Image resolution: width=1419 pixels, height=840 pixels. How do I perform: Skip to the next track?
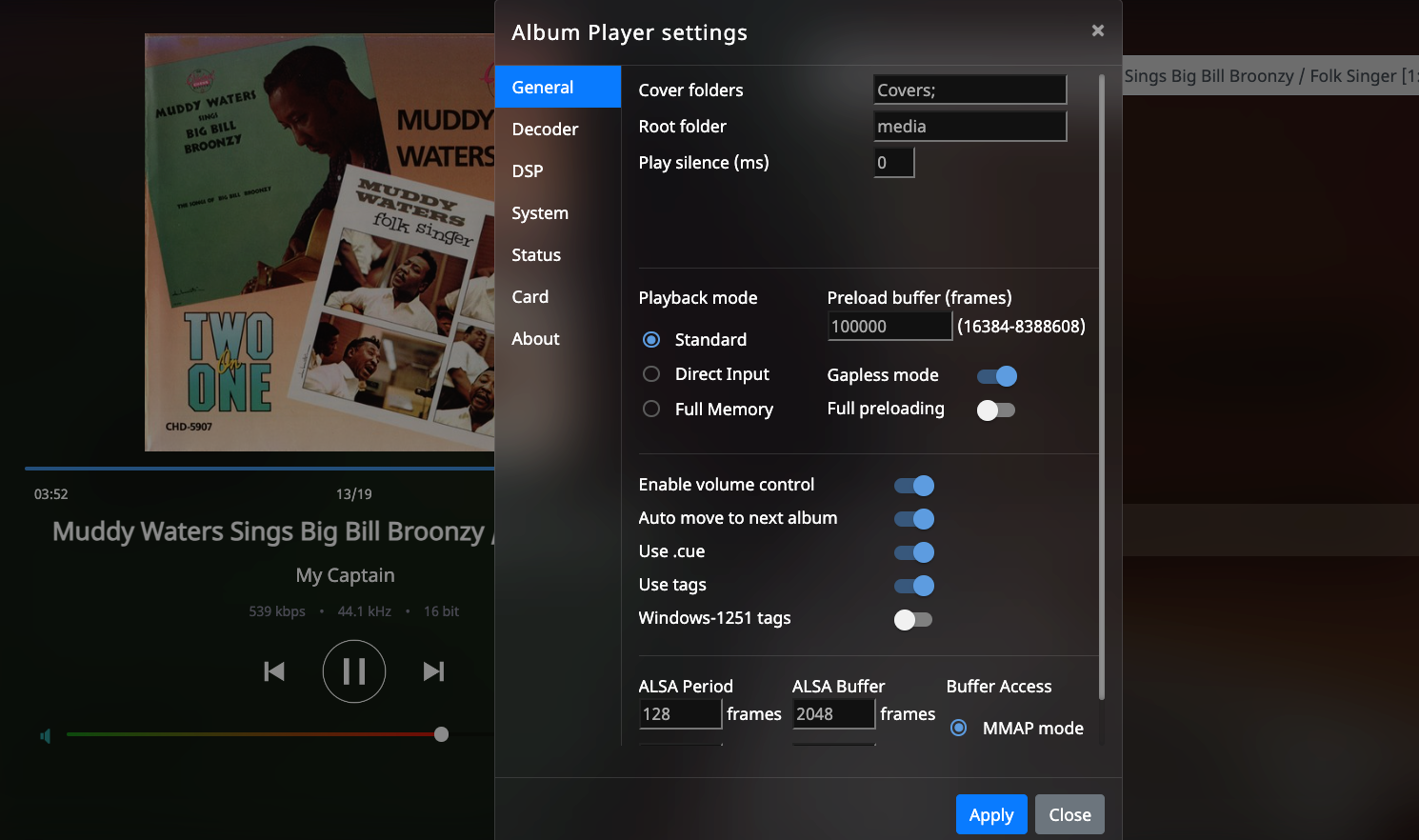click(433, 671)
